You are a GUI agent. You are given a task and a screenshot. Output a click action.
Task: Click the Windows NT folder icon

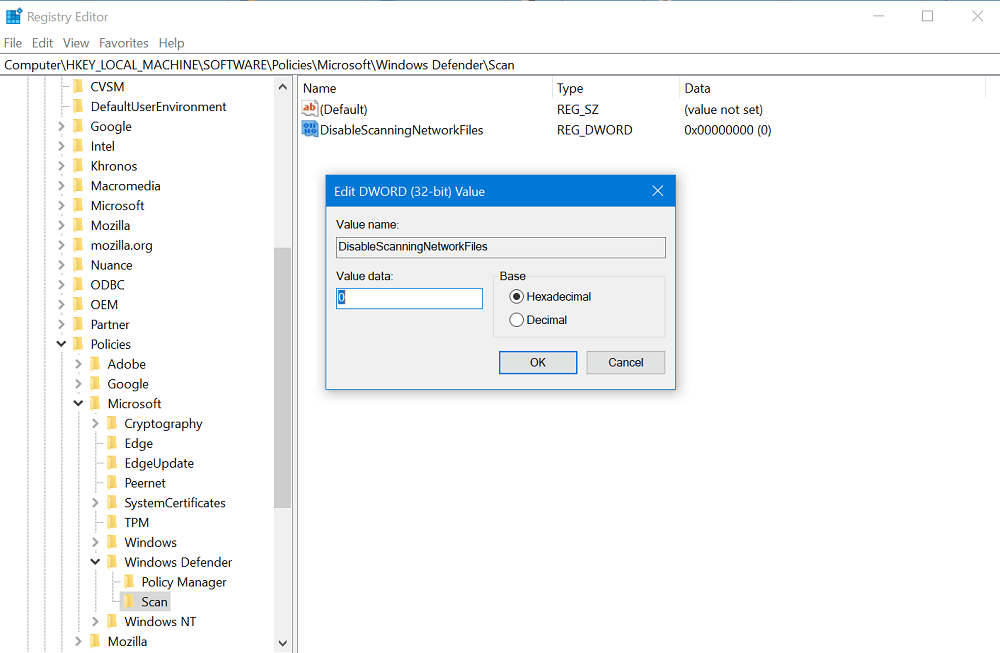tap(112, 621)
